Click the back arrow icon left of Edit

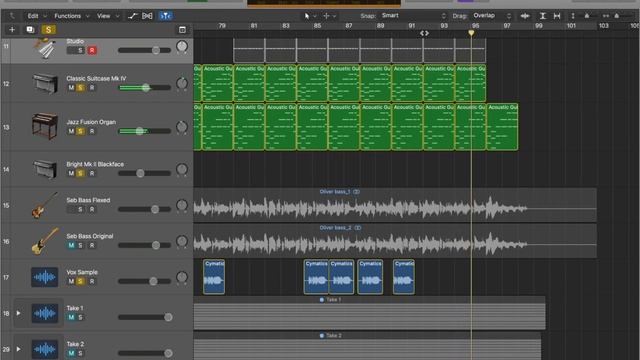pos(12,16)
